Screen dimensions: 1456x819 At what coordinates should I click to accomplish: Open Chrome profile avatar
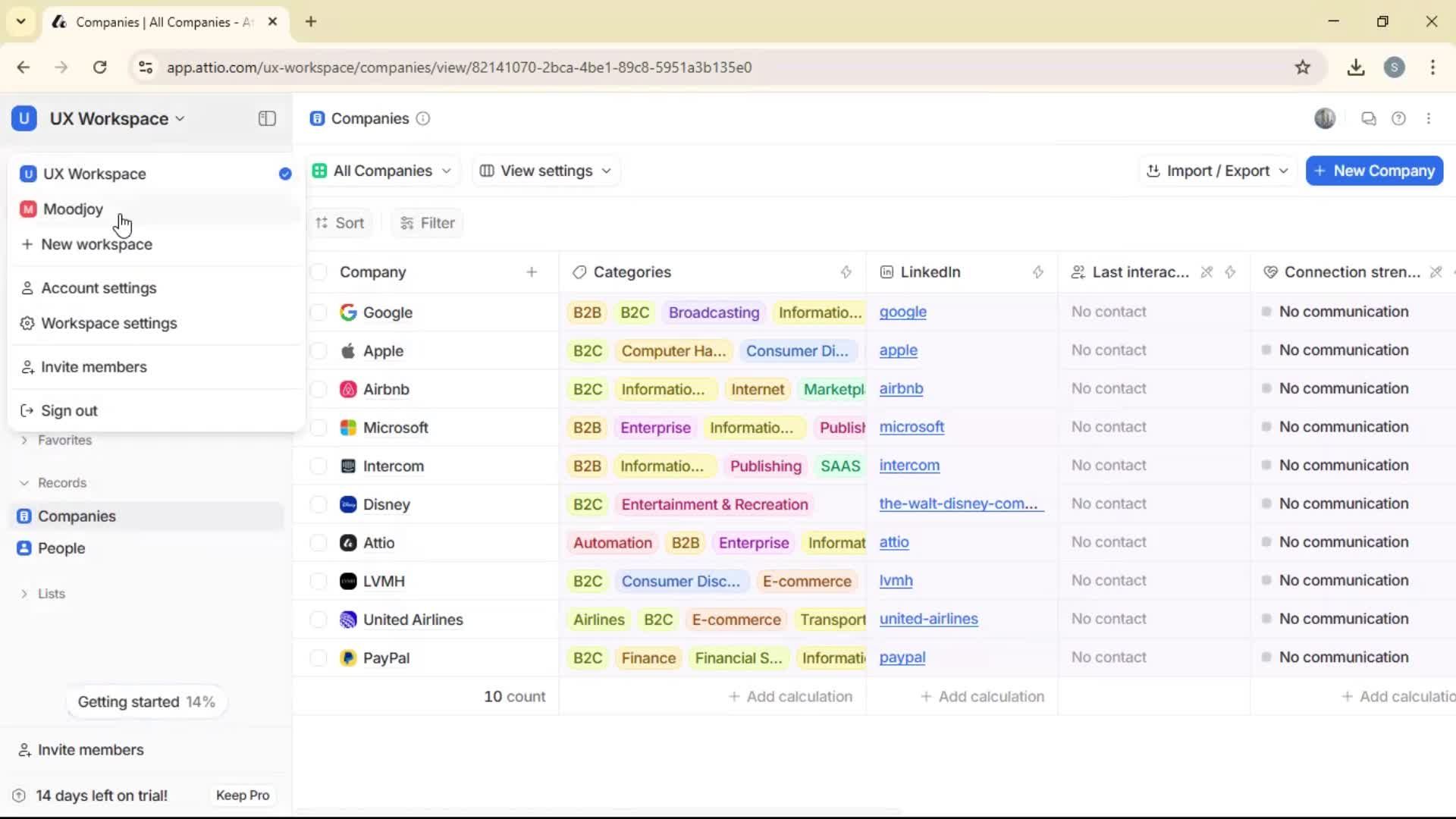[x=1394, y=67]
